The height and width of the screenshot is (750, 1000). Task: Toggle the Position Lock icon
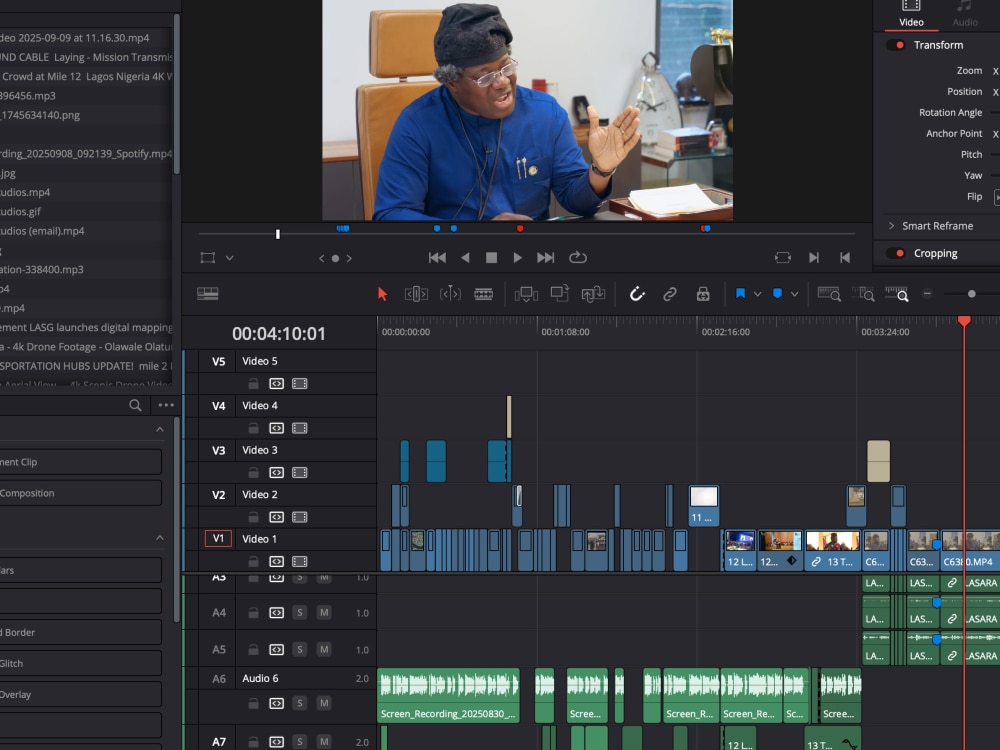click(703, 294)
